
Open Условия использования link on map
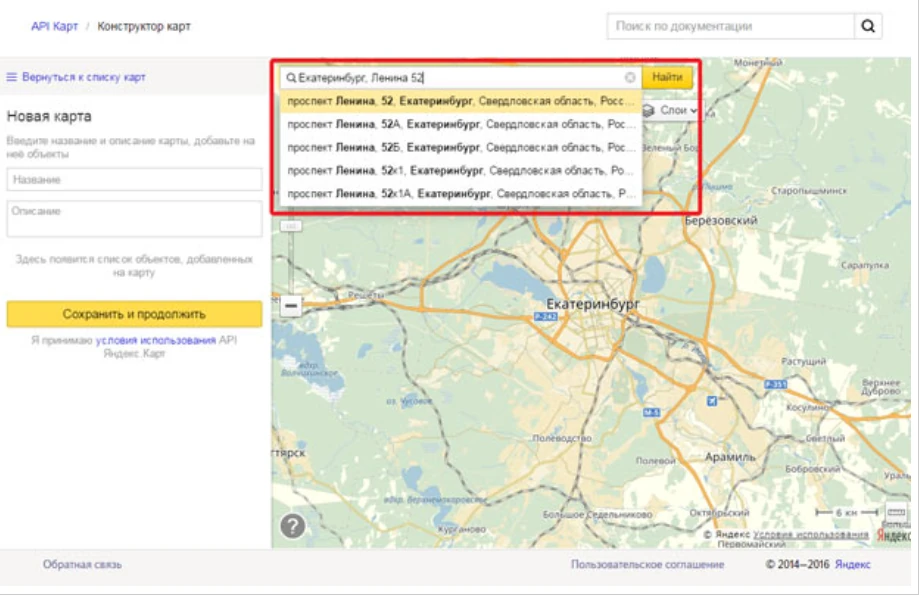[811, 534]
